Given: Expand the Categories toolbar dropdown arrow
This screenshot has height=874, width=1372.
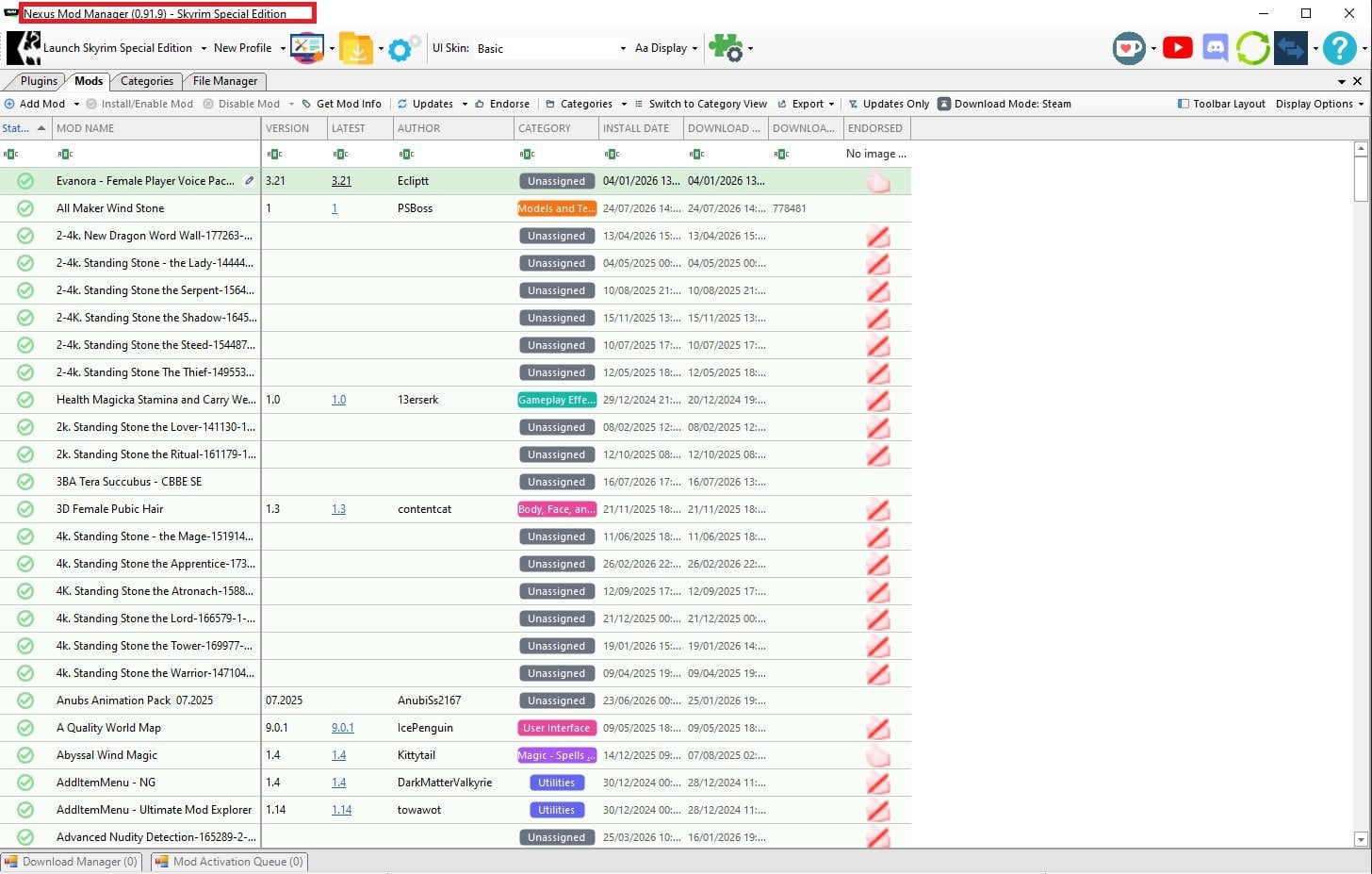Looking at the screenshot, I should (x=623, y=104).
